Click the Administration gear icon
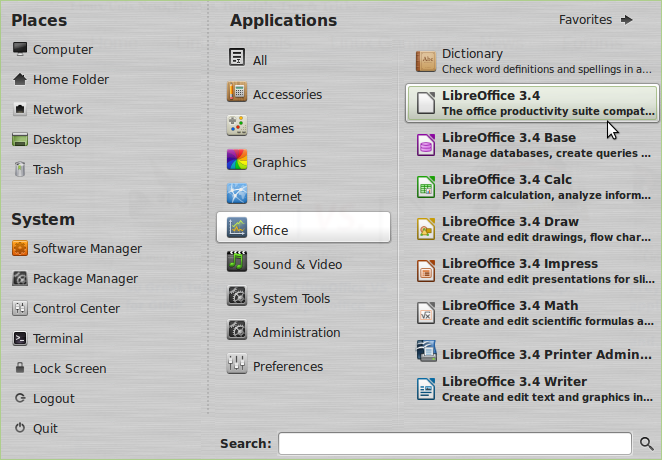The height and width of the screenshot is (460, 662). pyautogui.click(x=237, y=330)
